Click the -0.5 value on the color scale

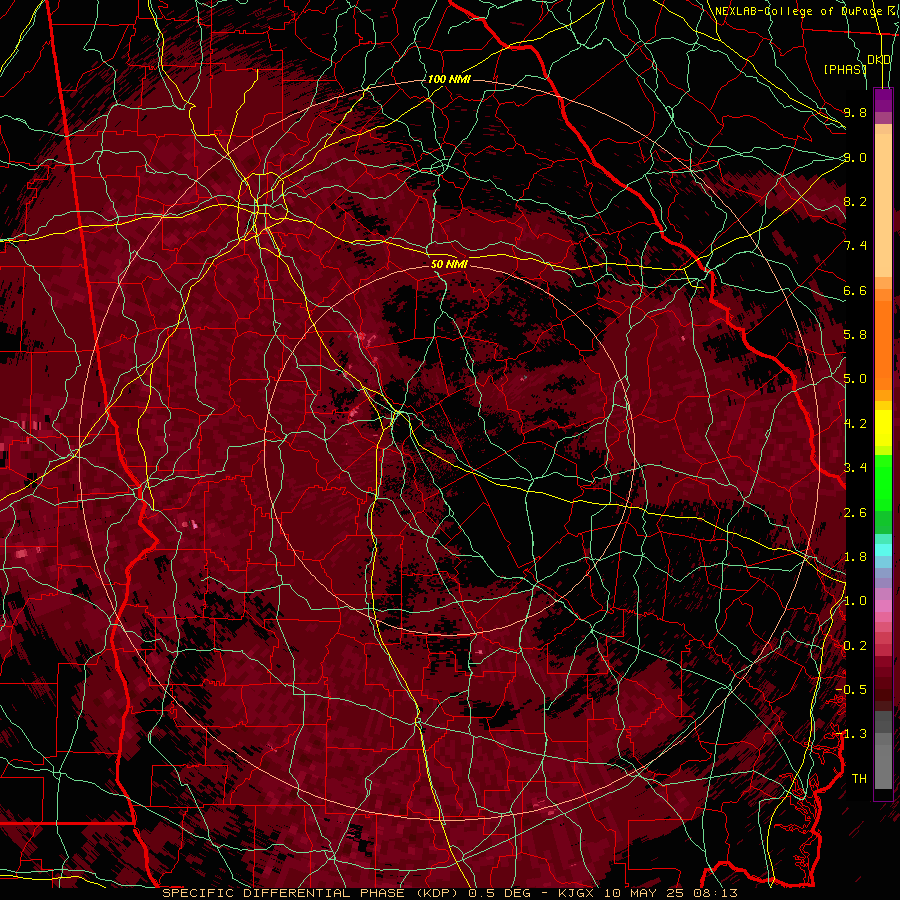click(851, 690)
